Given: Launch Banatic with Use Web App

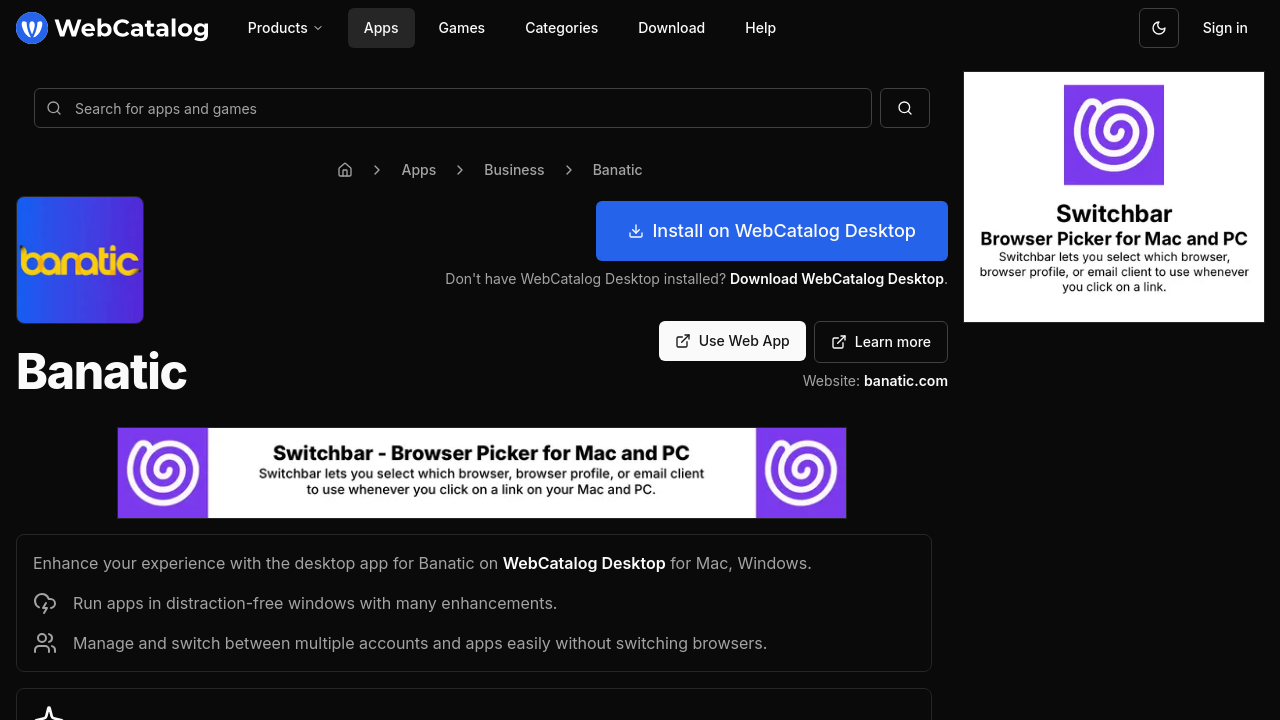Looking at the screenshot, I should click(732, 341).
